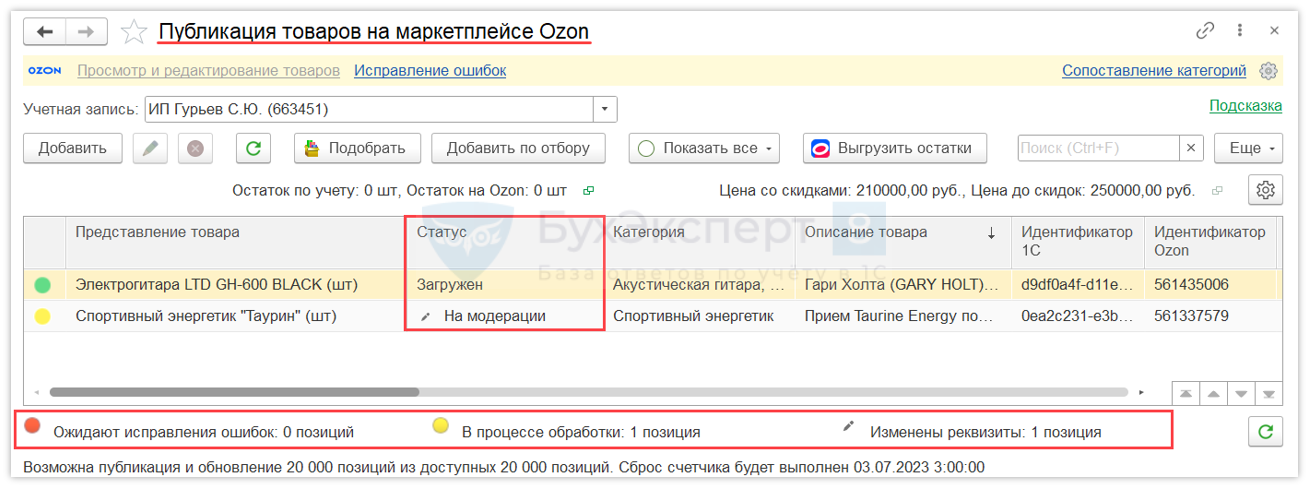The height and width of the screenshot is (488, 1309).
Task: Open the Исправление ошибок link
Action: click(x=430, y=71)
